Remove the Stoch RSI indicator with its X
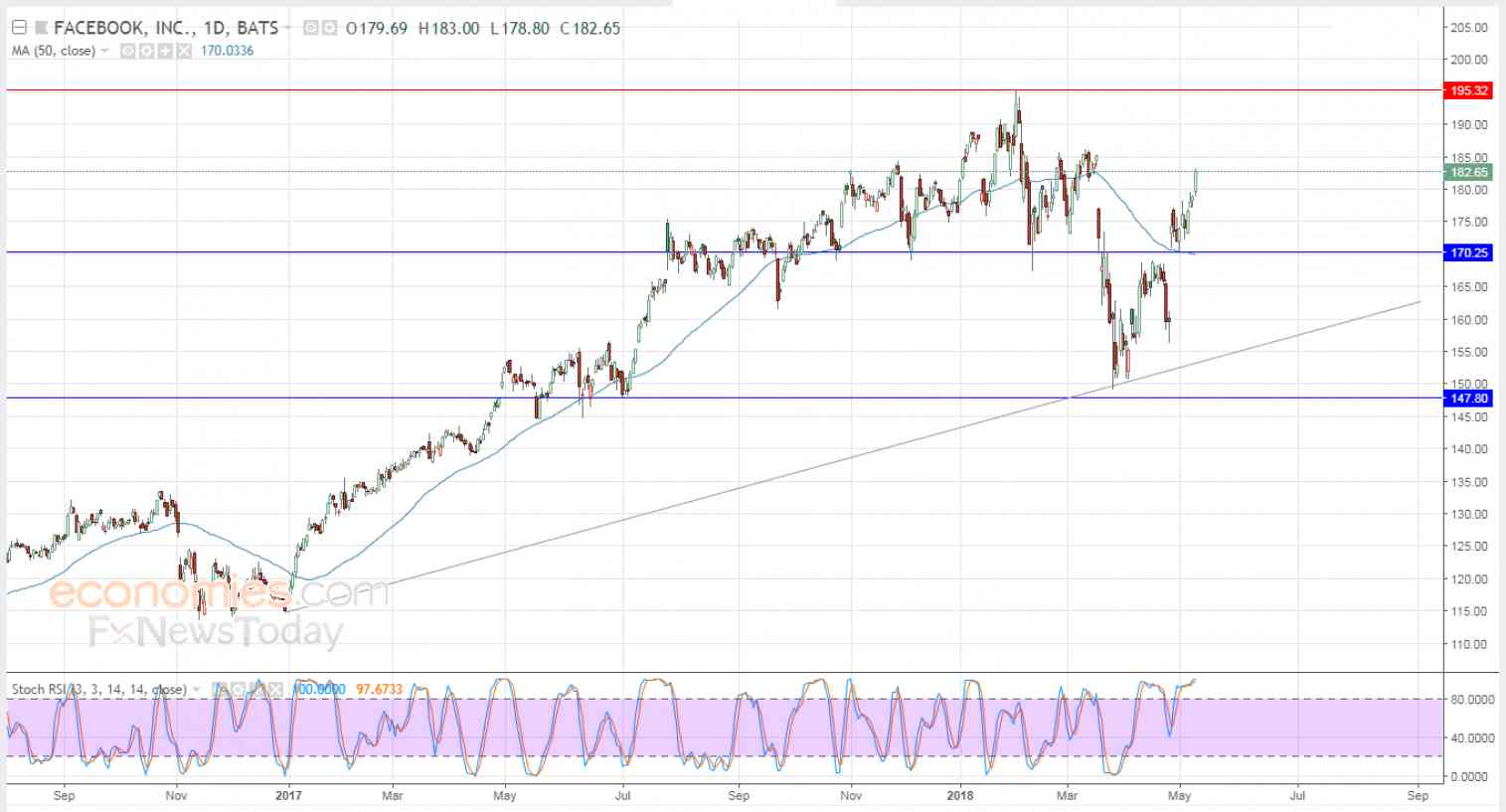 click(278, 689)
